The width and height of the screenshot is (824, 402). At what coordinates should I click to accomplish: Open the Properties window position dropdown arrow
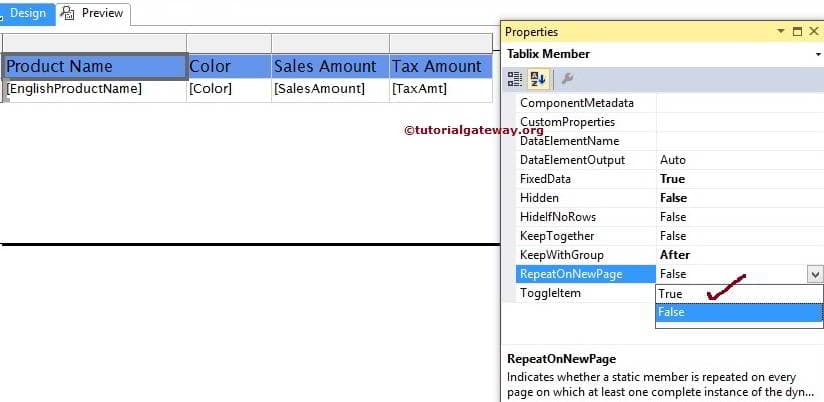781,32
